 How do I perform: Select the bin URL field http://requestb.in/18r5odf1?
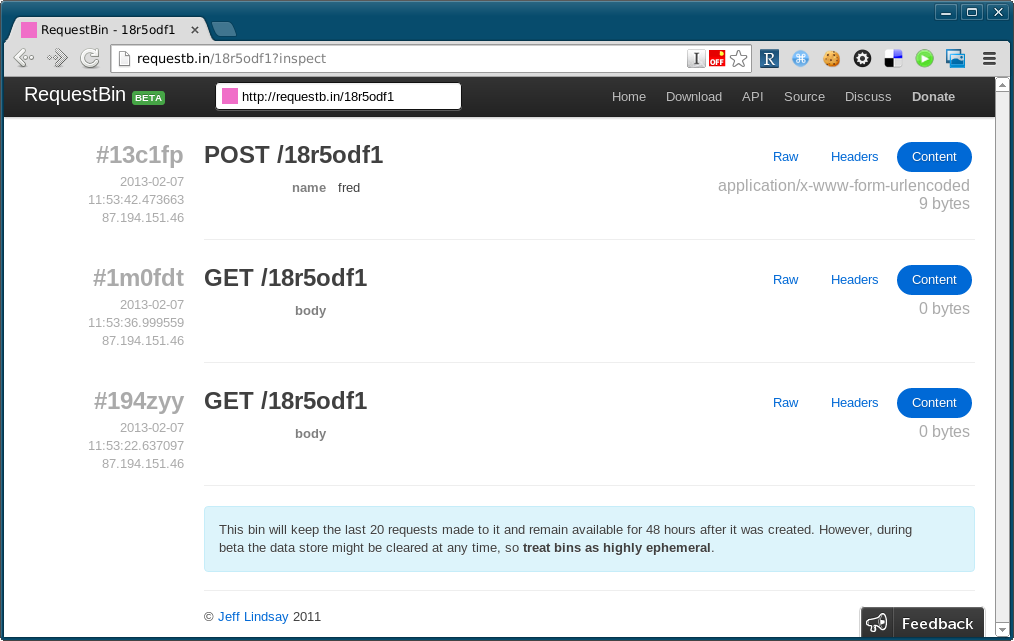click(x=338, y=96)
